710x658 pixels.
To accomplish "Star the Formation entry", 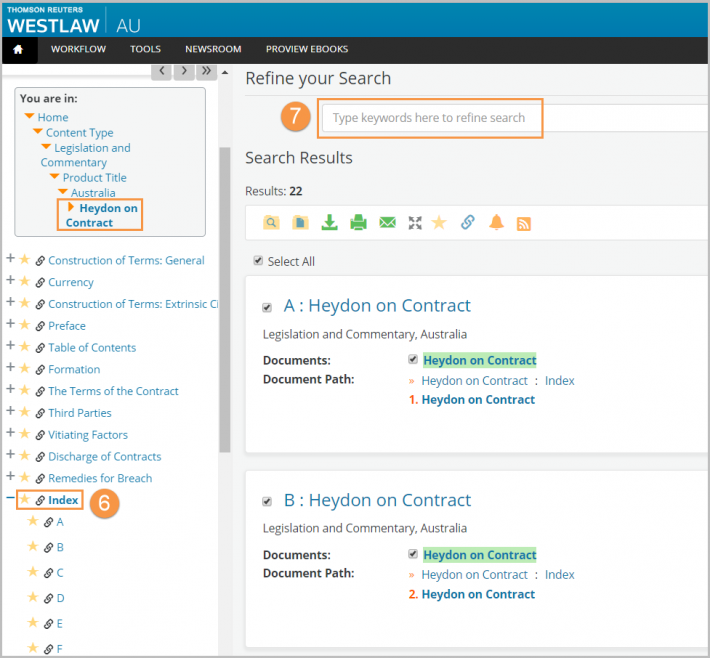I will (x=24, y=368).
